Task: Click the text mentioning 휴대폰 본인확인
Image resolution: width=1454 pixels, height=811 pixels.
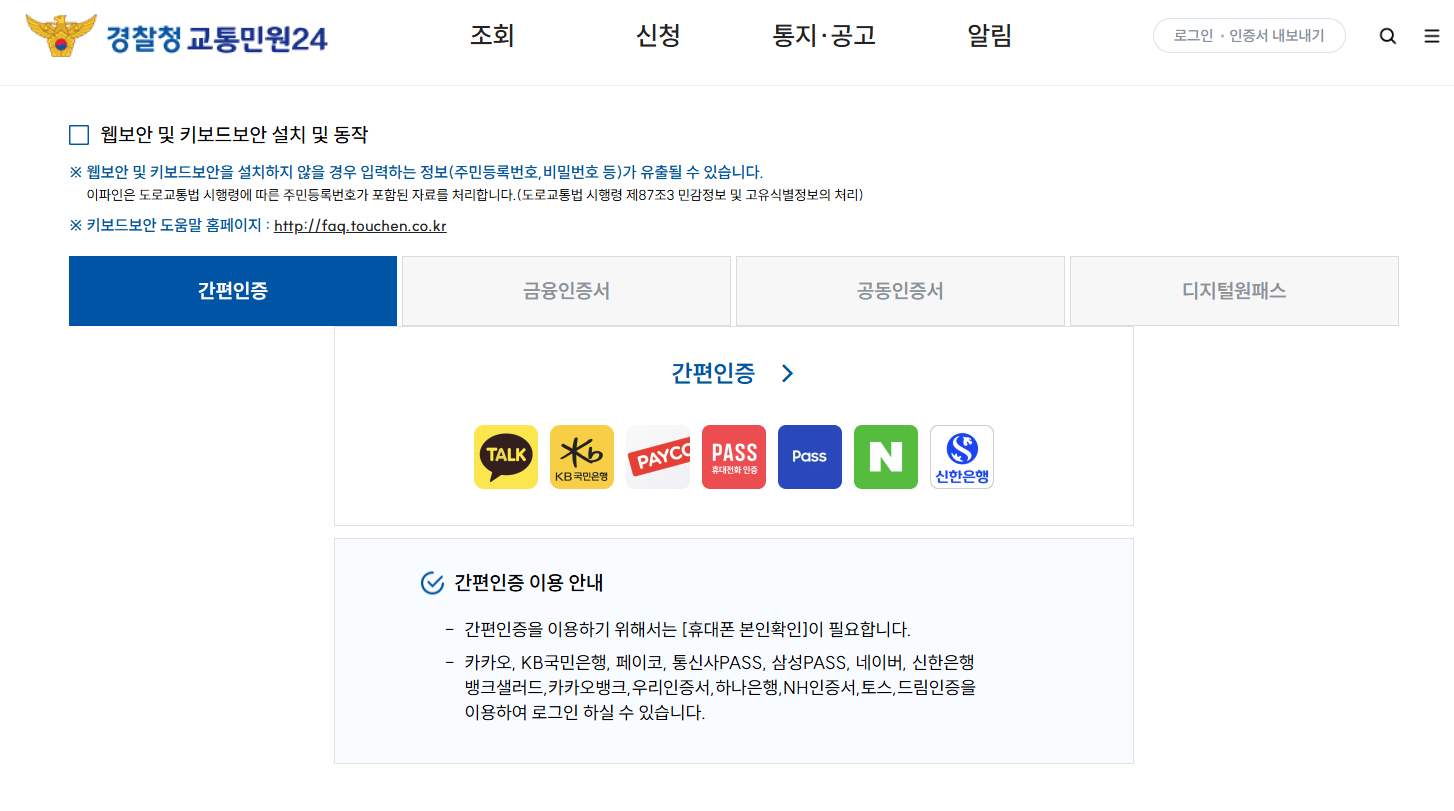Action: 687,630
